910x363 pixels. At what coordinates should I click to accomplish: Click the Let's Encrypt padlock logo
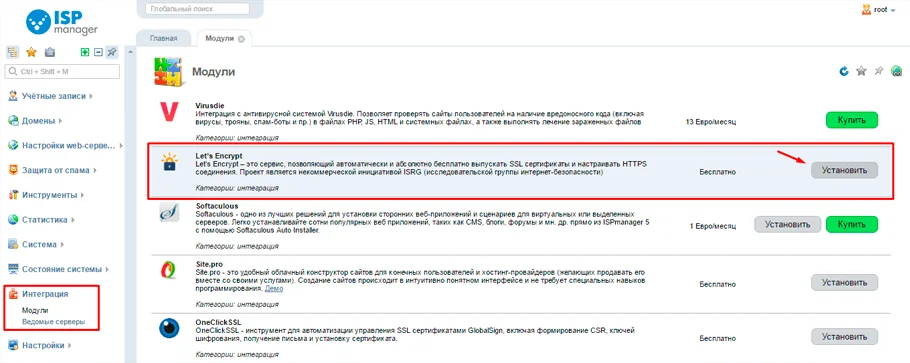(169, 163)
